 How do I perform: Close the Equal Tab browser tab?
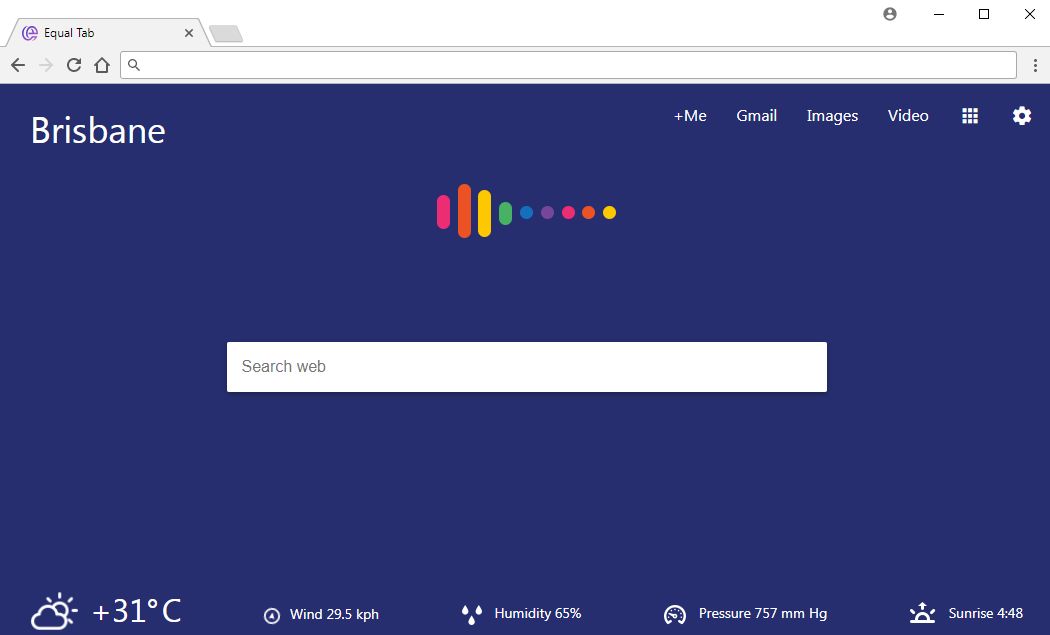[x=189, y=33]
